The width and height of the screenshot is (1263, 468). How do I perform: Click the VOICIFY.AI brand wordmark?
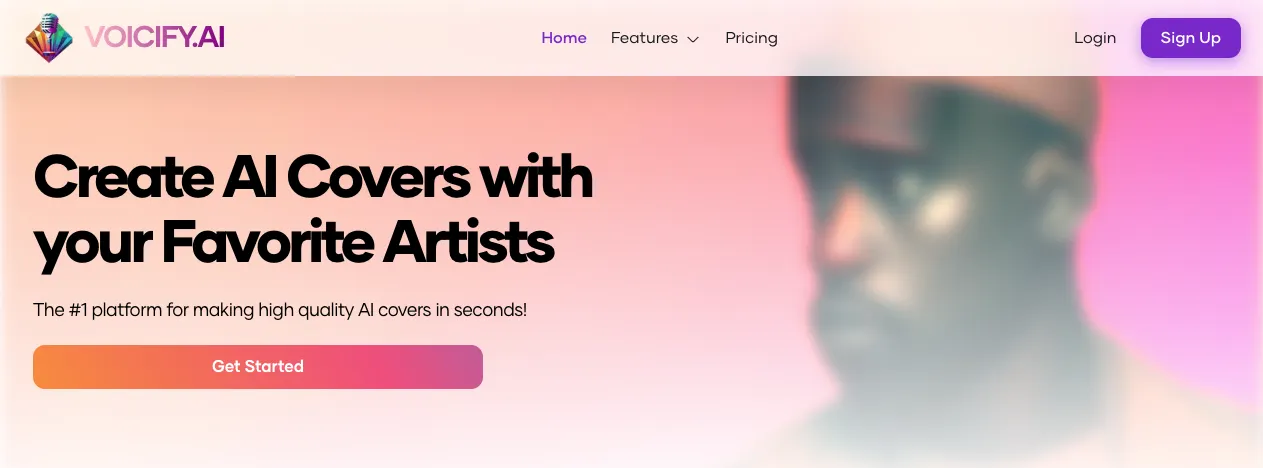[x=155, y=38]
